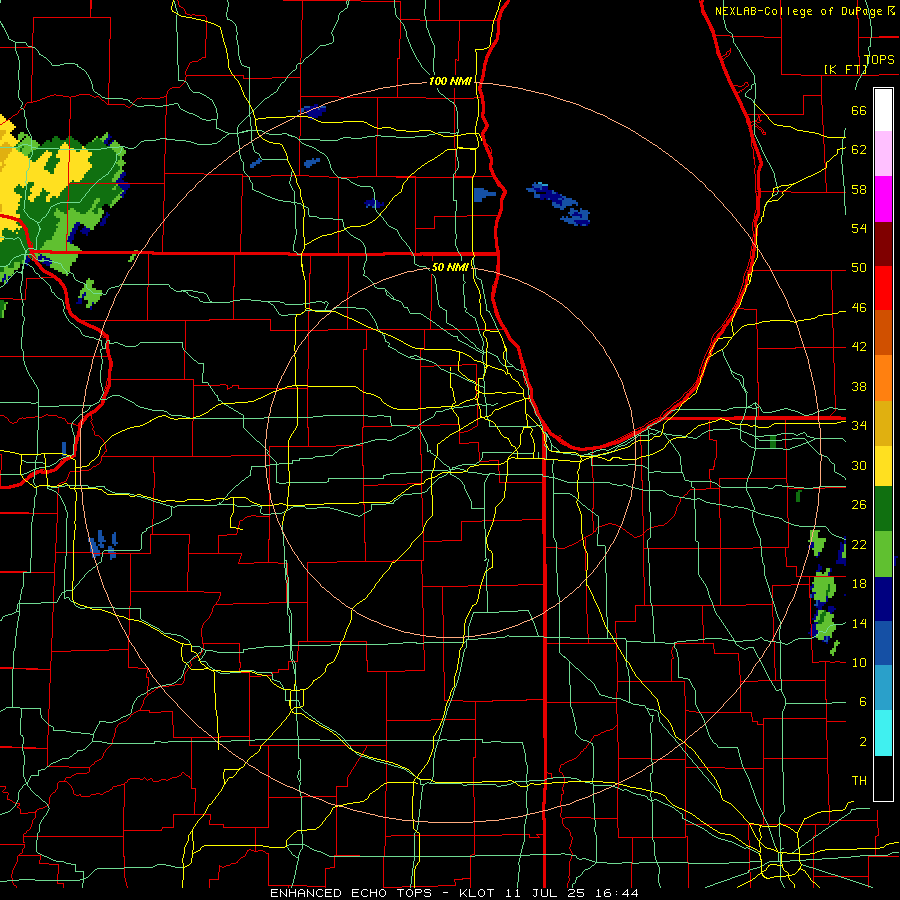
Task: Pick the dark orange legend swatch
Action: click(x=883, y=332)
